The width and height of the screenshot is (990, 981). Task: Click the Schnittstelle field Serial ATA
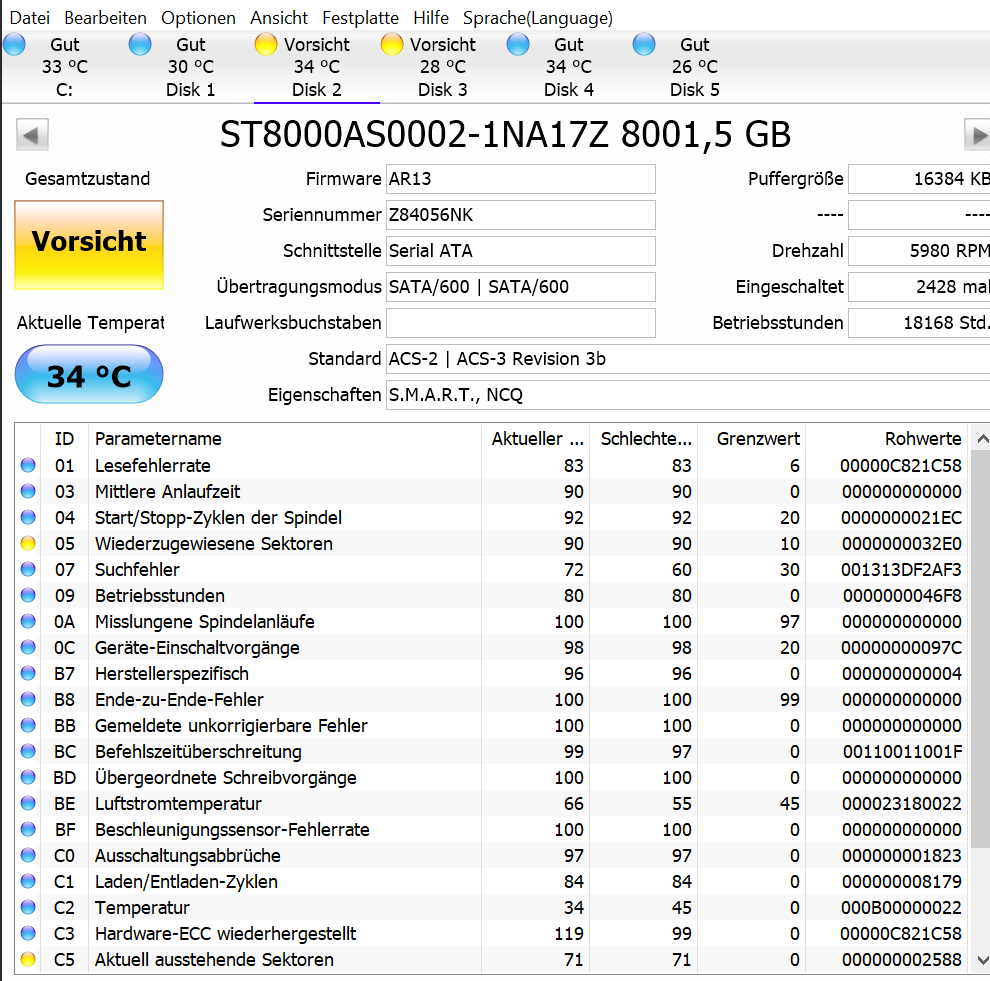click(x=521, y=251)
